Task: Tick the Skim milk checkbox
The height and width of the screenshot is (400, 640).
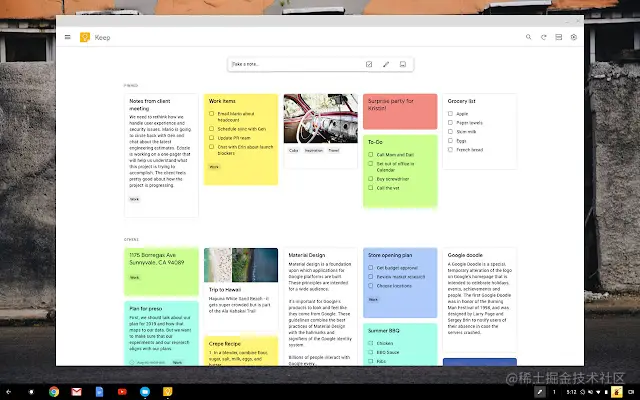Action: point(450,131)
